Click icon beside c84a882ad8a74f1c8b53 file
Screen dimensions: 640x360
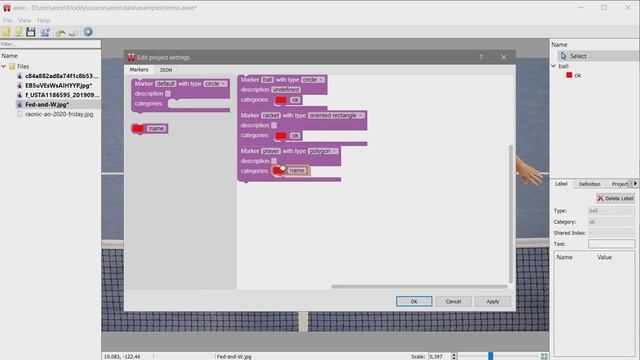(x=19, y=76)
